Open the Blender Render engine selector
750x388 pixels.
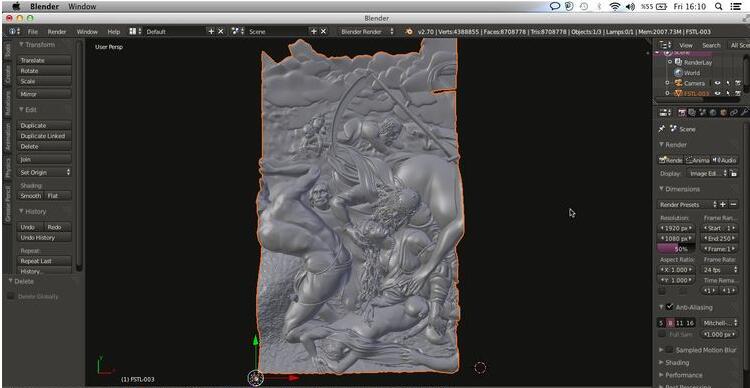click(367, 32)
